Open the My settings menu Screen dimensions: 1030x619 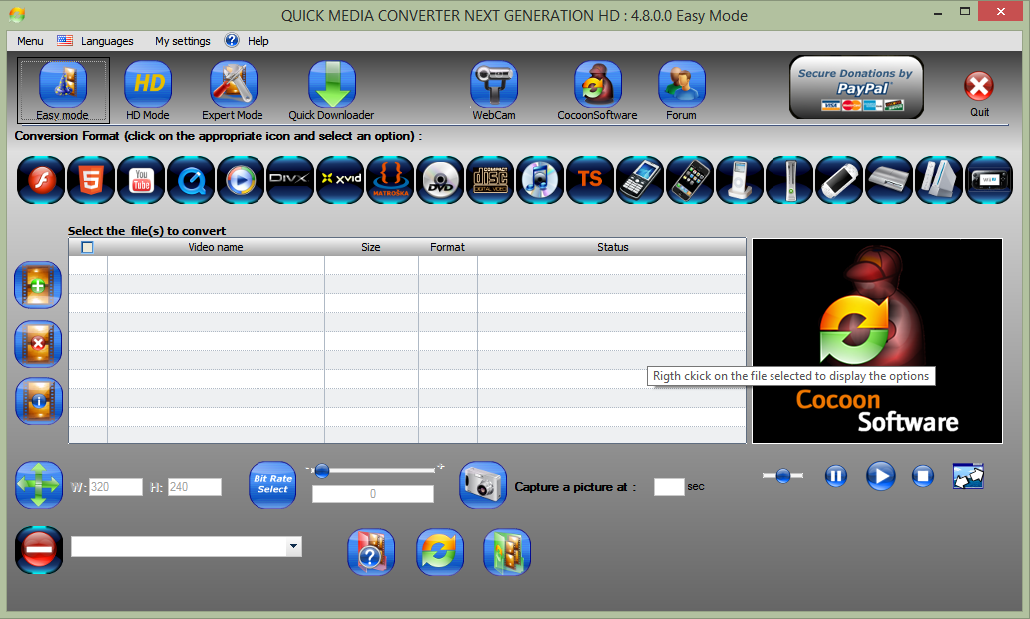pos(183,41)
